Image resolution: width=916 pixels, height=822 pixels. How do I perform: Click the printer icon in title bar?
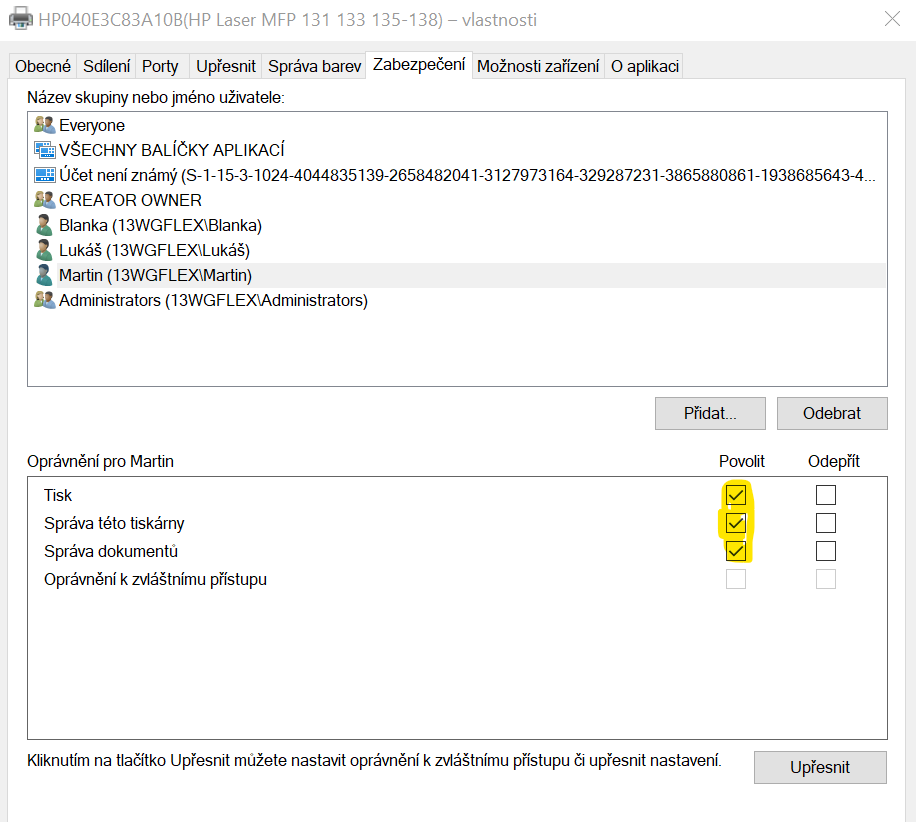pyautogui.click(x=20, y=20)
